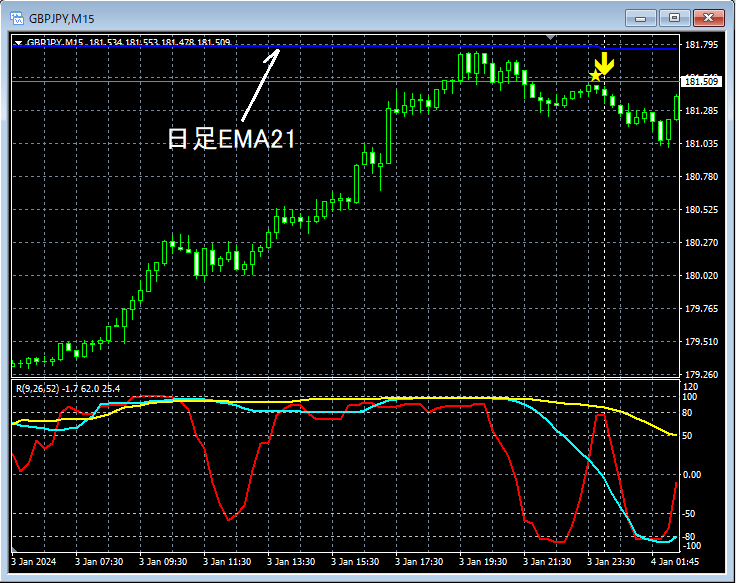Click the 180.020 price scale label

coord(701,276)
